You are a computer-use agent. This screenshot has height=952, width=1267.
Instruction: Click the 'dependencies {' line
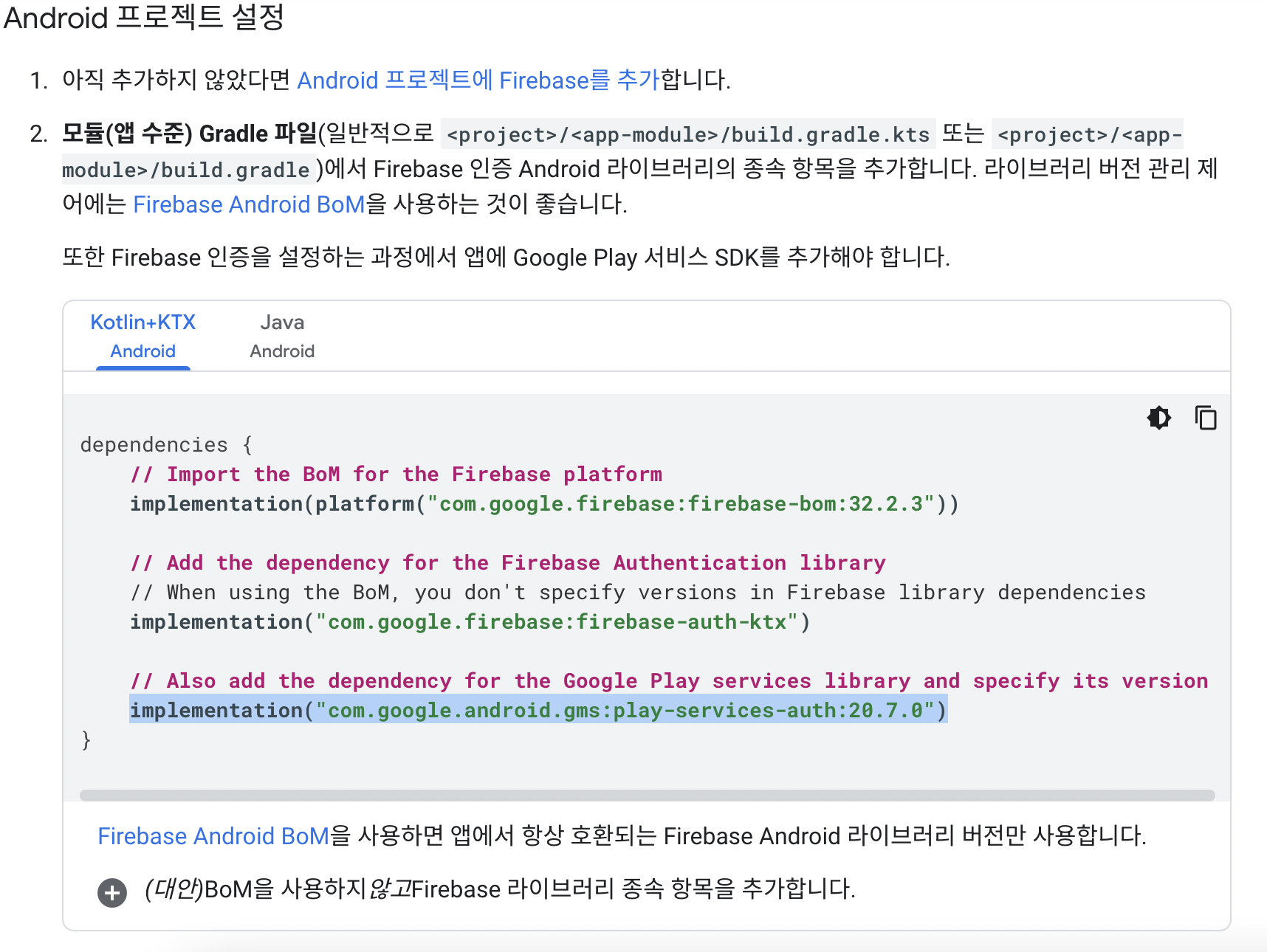pyautogui.click(x=166, y=445)
